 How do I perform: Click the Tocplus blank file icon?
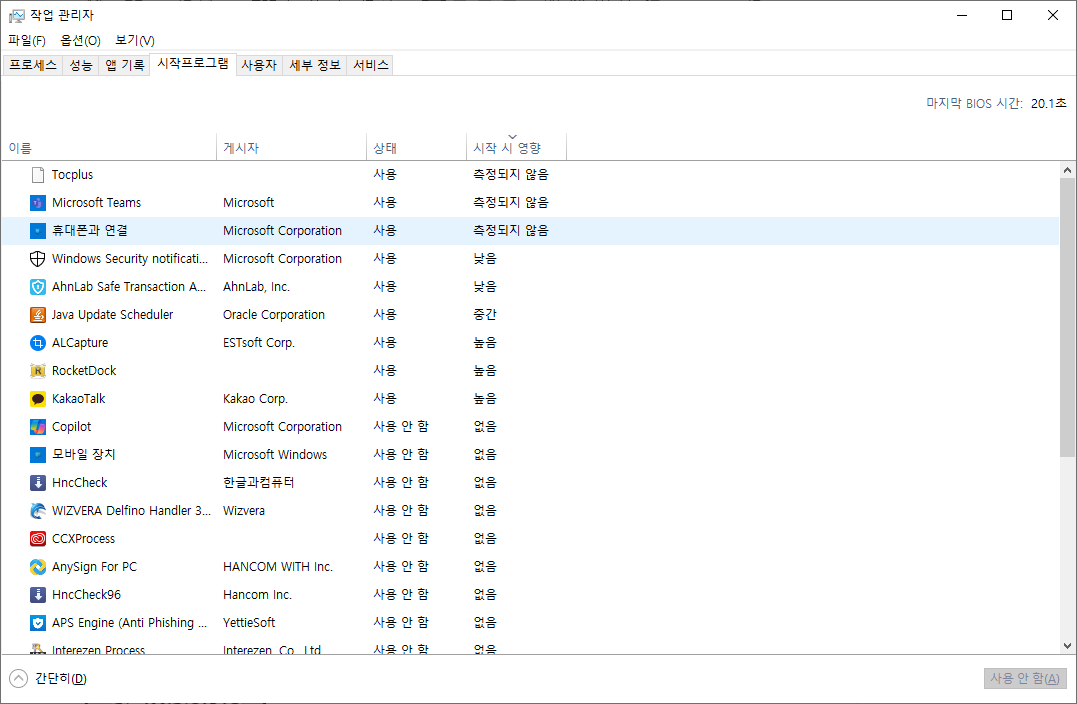pos(38,174)
